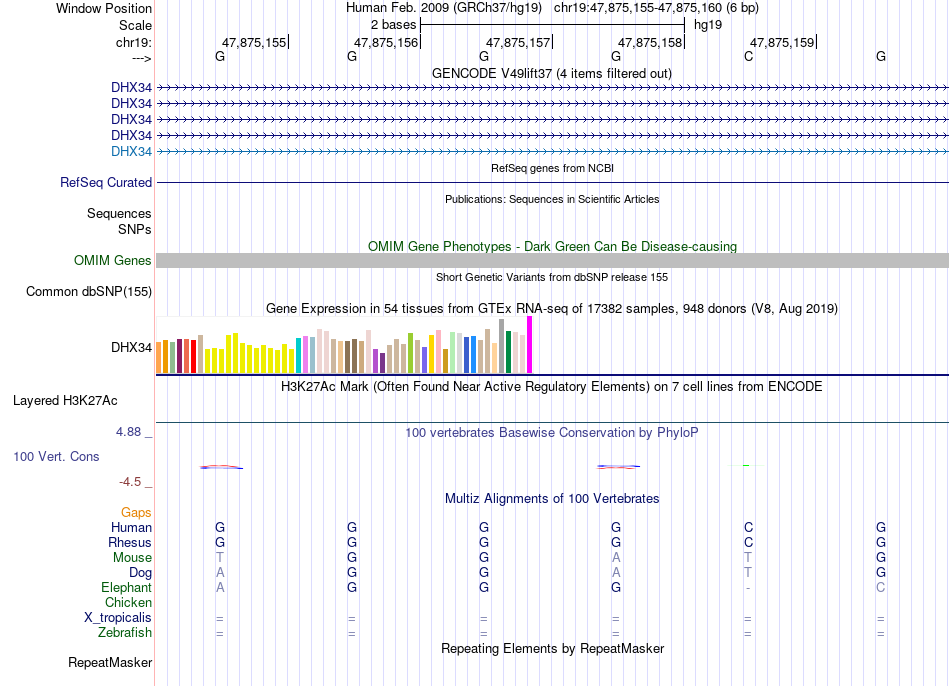Open the OMIM Genes gray track item
The image size is (950, 686).
(x=552, y=261)
